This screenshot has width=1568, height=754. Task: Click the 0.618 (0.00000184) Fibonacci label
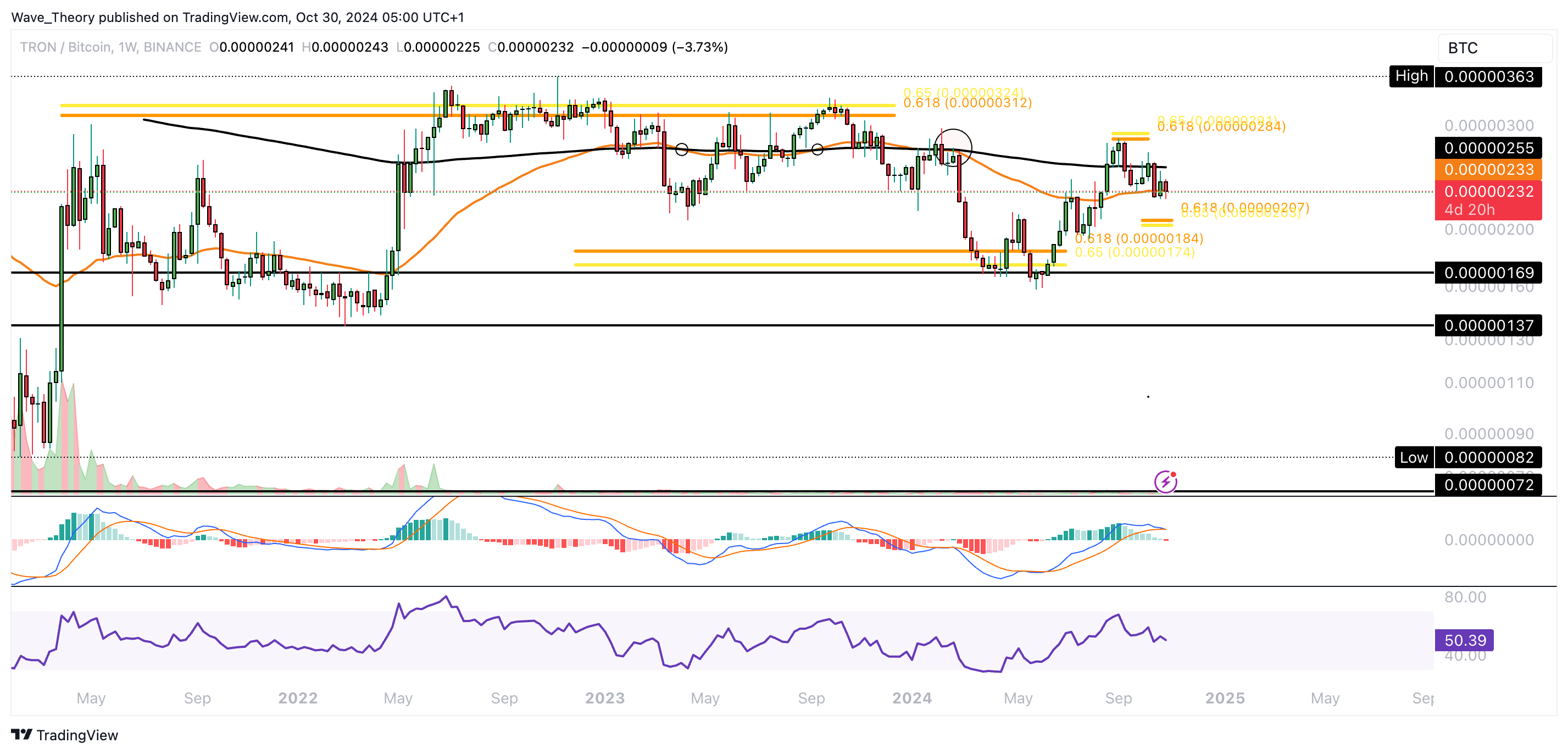click(1139, 238)
